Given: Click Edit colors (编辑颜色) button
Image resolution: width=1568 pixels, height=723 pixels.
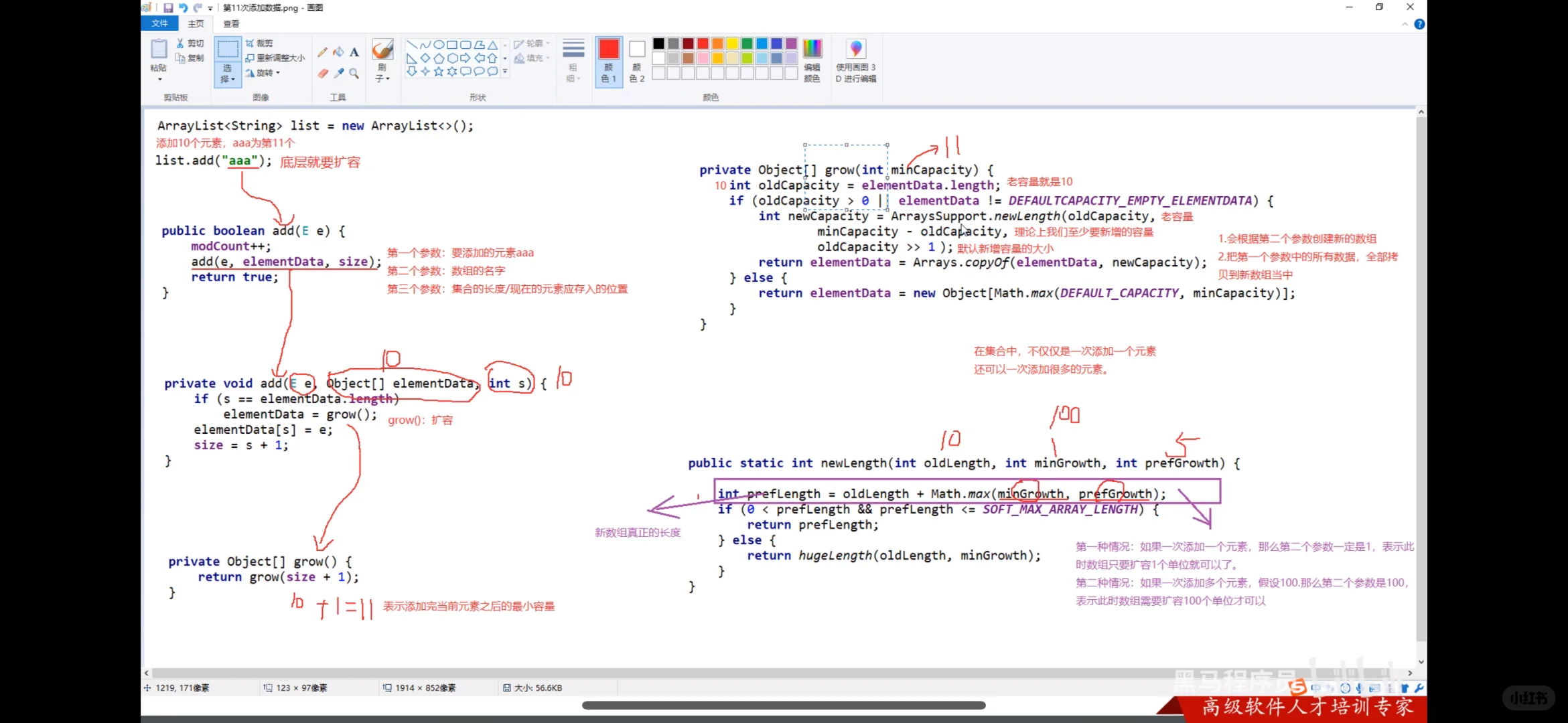Looking at the screenshot, I should (x=812, y=60).
